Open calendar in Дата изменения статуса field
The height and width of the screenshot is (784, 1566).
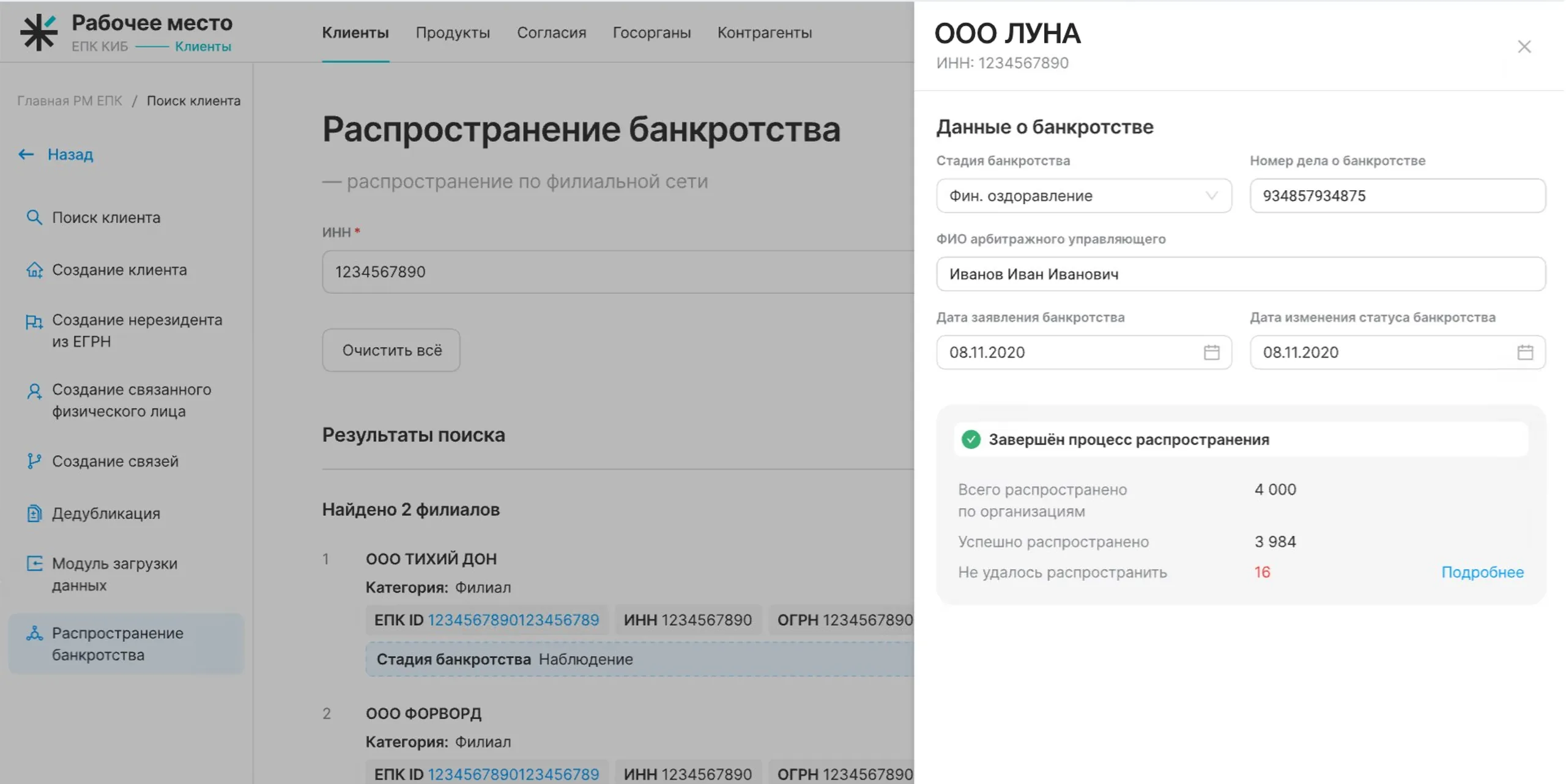pos(1525,352)
